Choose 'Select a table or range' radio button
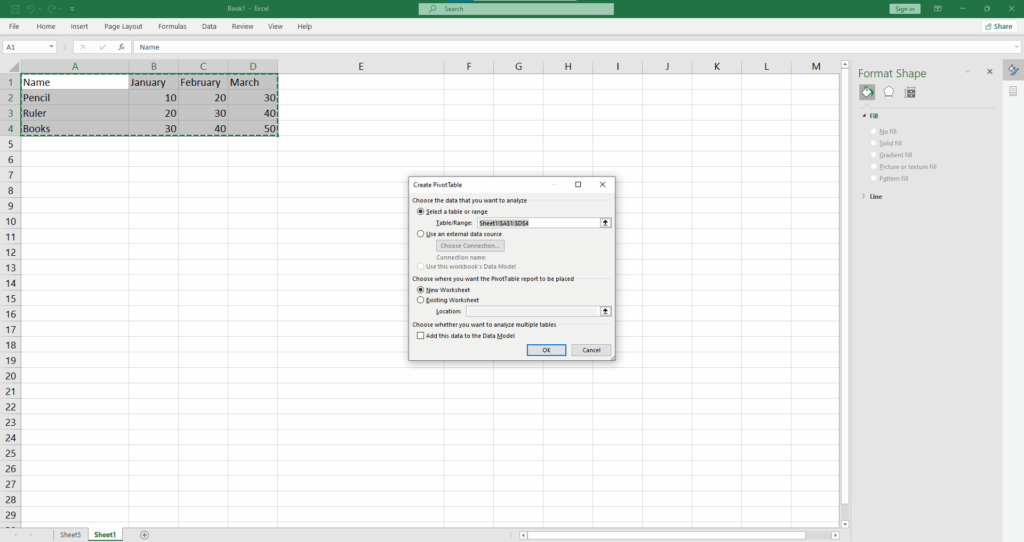 (x=421, y=212)
